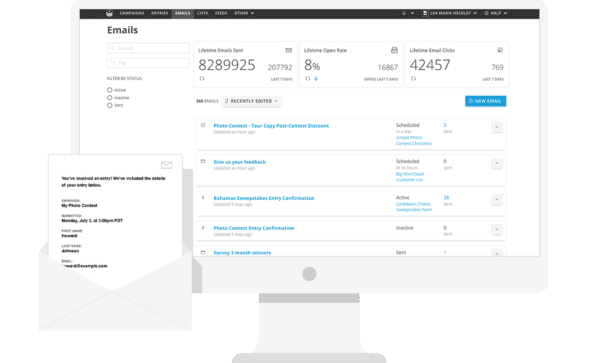This screenshot has height=363, width=600.
Task: Click the flag icon beside Bahamas Sweepstakes email
Action: pos(203,198)
